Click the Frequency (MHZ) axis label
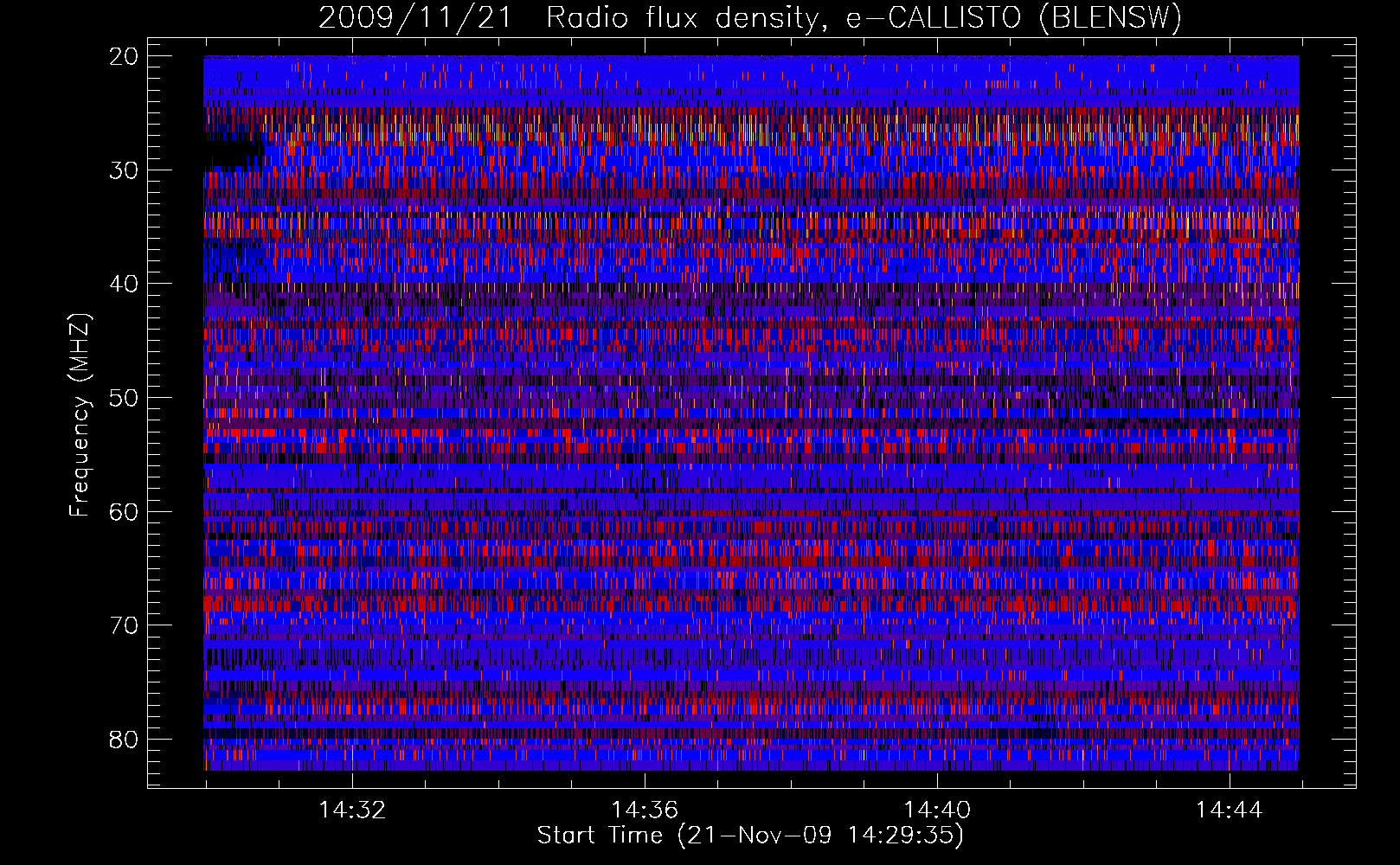The height and width of the screenshot is (865, 1400). 80,415
